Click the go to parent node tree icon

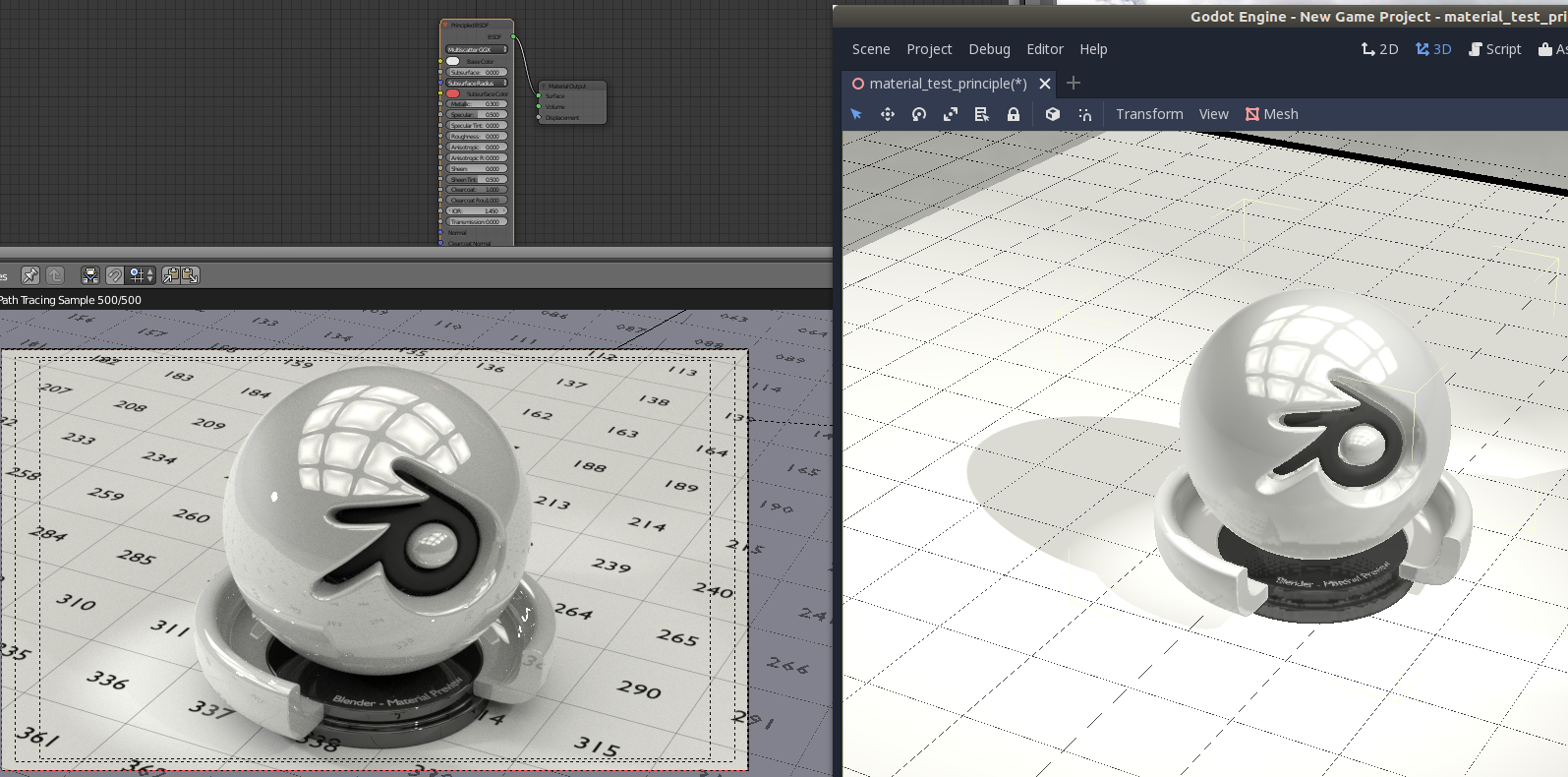tap(55, 275)
